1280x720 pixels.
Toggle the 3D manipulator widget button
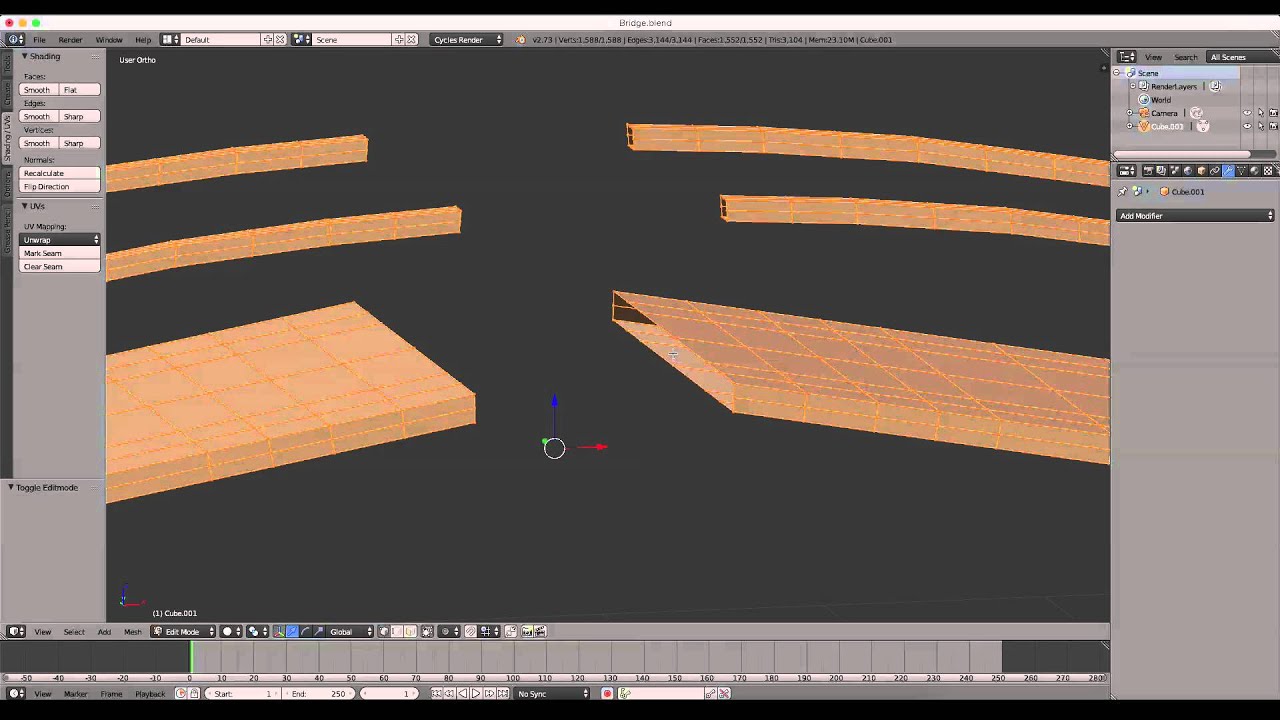[278, 631]
